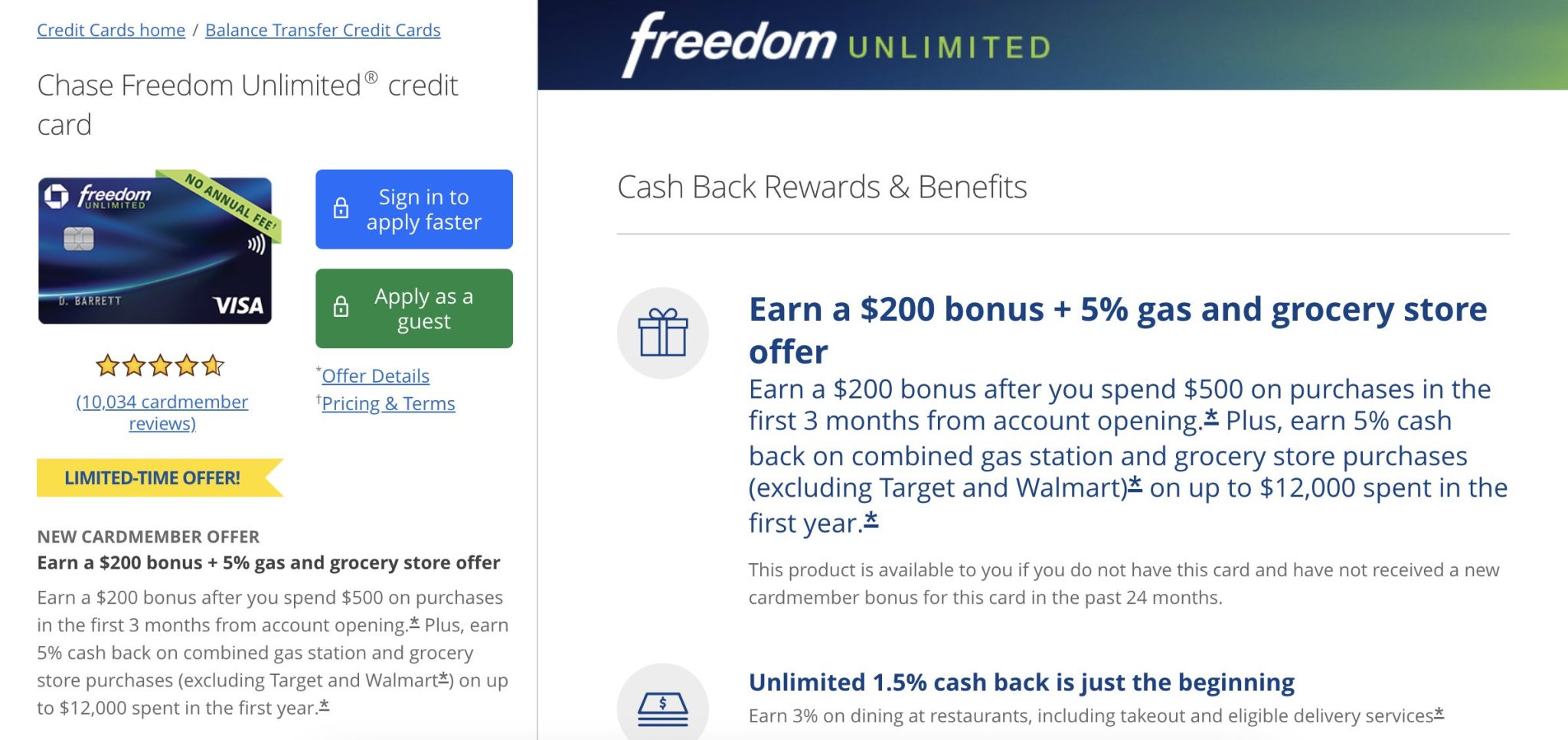Click the Limited-Time Offer yellow ribbon
Screen dimensions: 1568x740
[153, 478]
